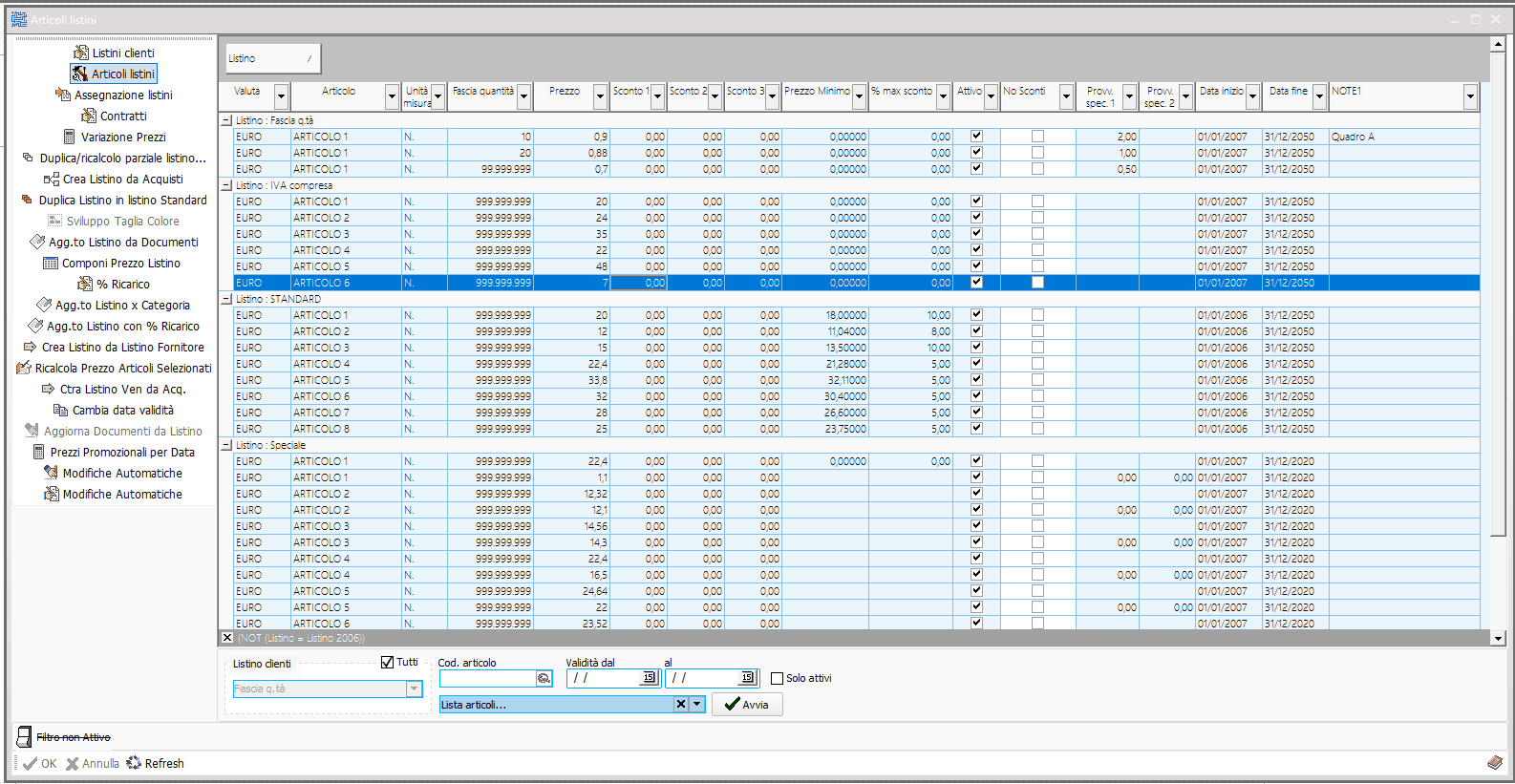1515x784 pixels.
Task: Open the % Ricarico entry
Action: (x=114, y=285)
